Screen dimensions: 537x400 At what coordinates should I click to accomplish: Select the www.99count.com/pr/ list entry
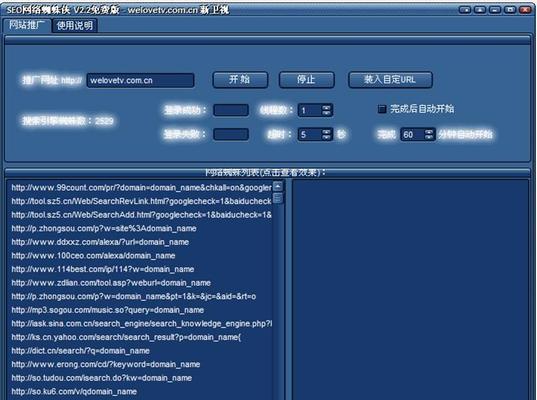(x=141, y=188)
